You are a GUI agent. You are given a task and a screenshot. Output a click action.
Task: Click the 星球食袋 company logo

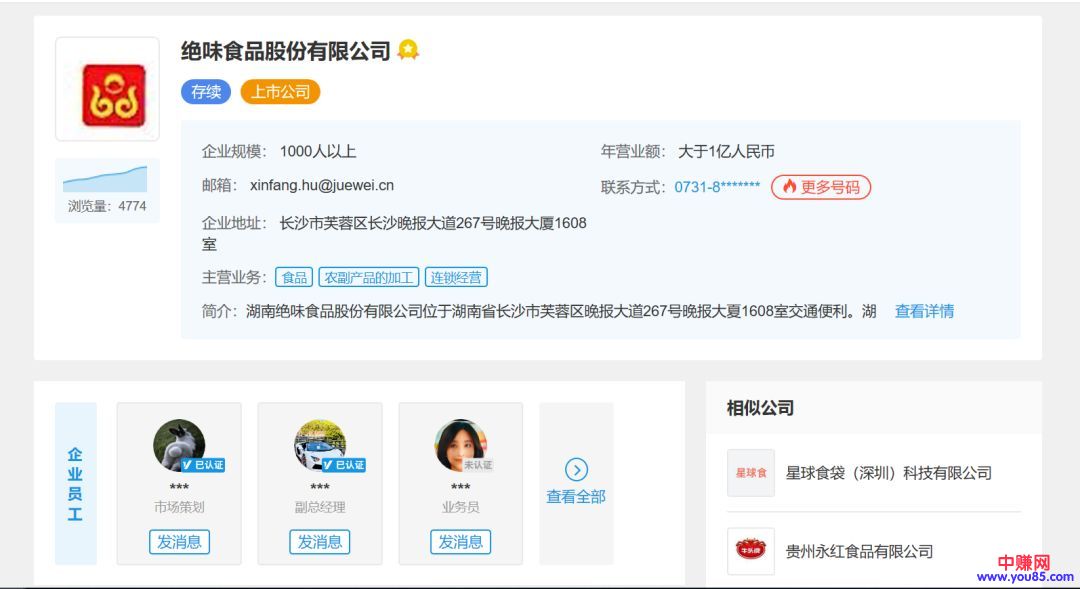pyautogui.click(x=750, y=473)
